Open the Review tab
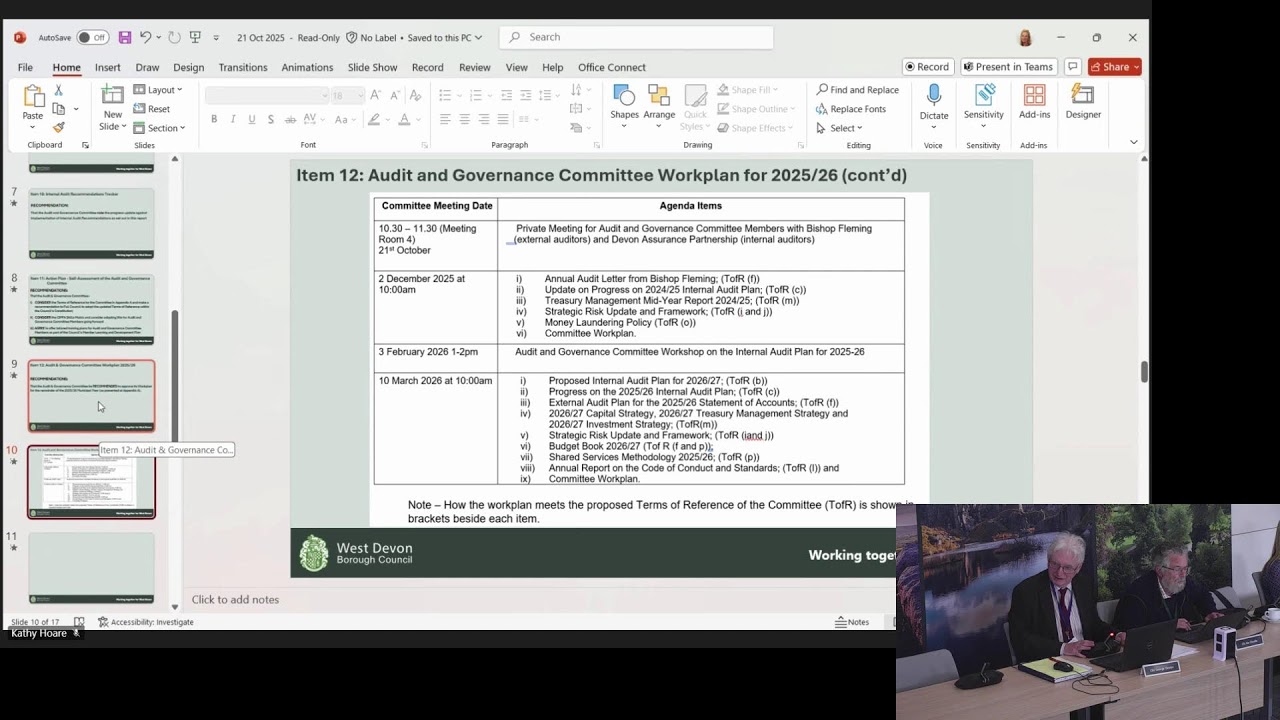The width and height of the screenshot is (1280, 720). point(474,67)
